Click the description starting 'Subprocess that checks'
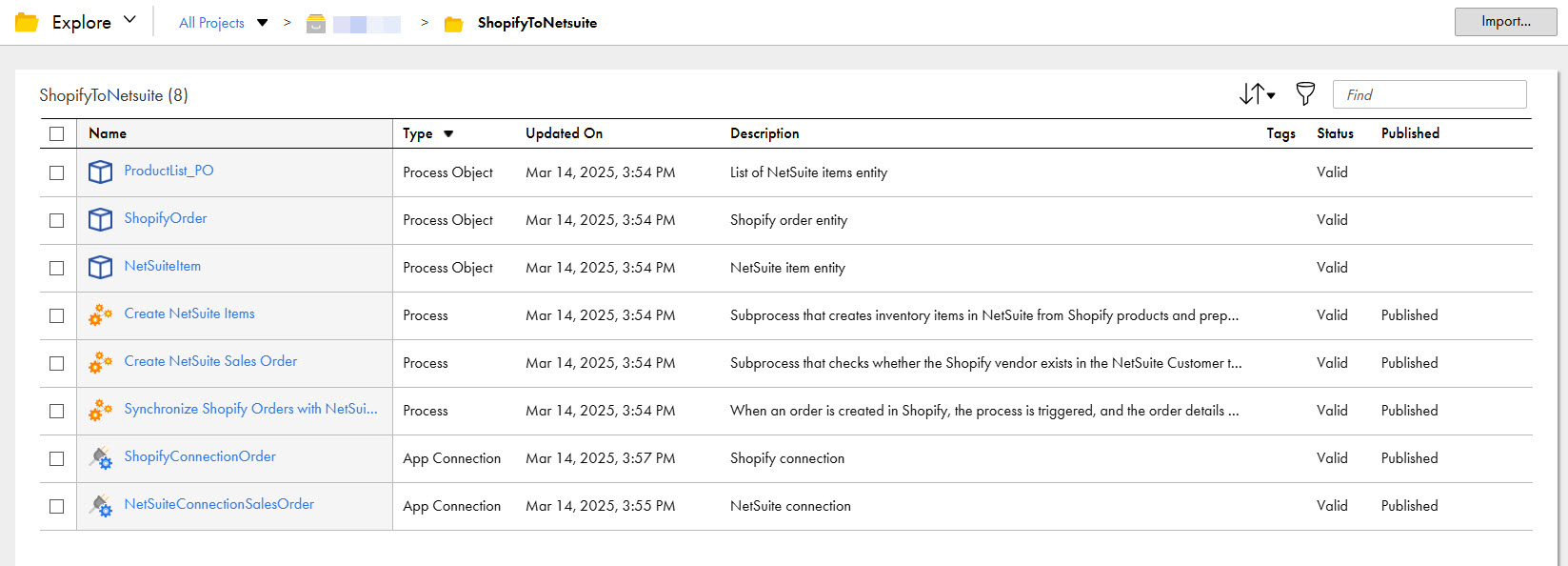This screenshot has width=1568, height=566. (985, 363)
